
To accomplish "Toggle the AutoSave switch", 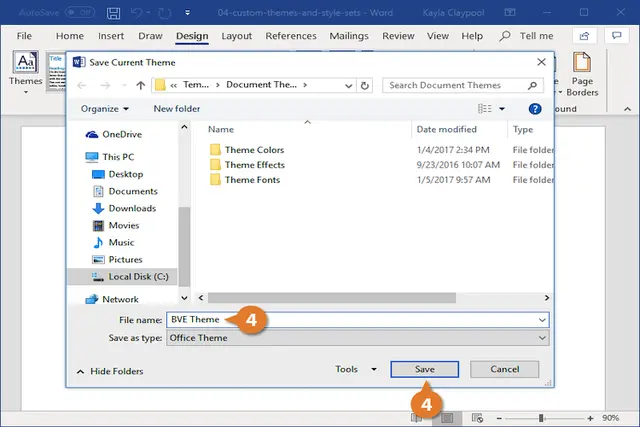I will pyautogui.click(x=80, y=13).
